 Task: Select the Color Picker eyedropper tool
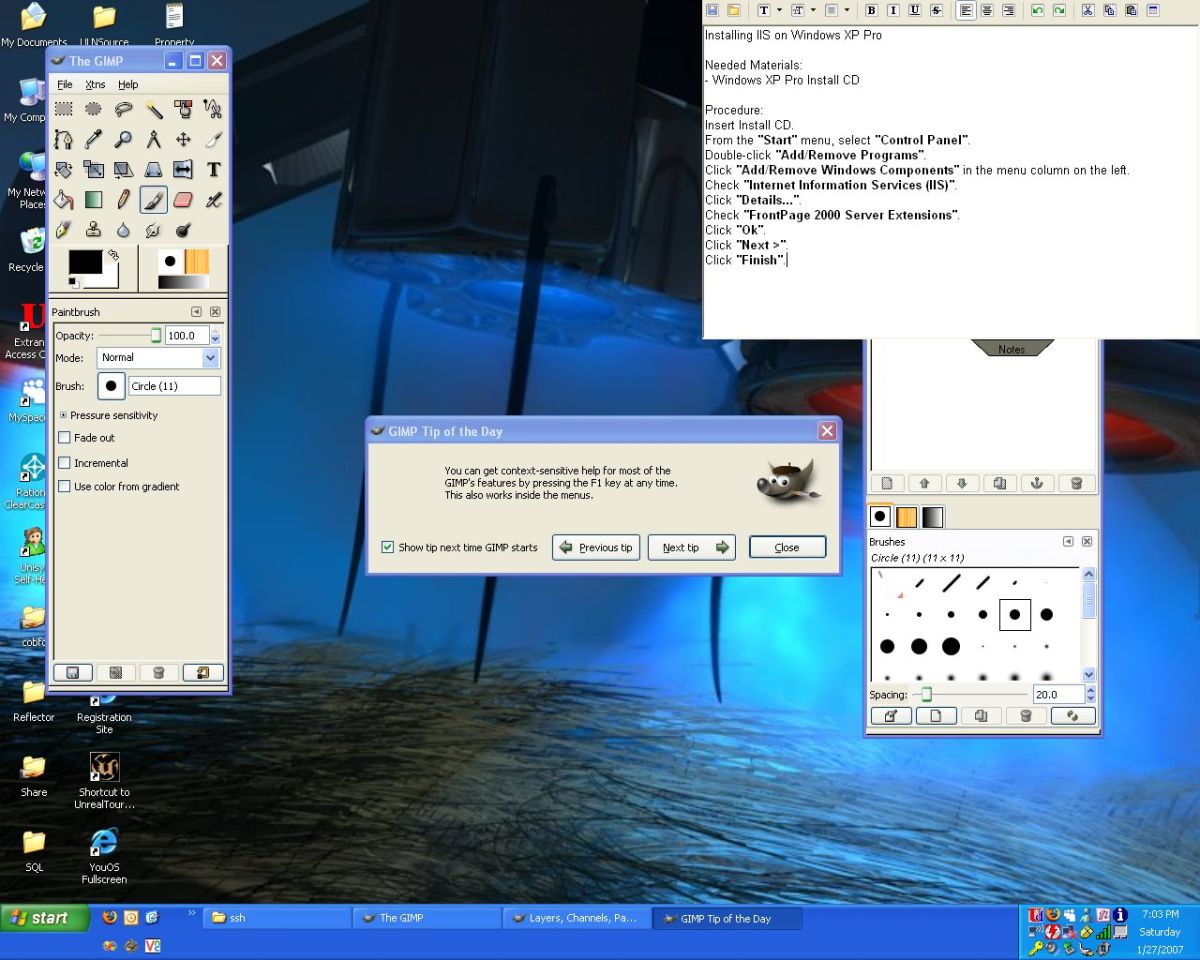tap(94, 139)
